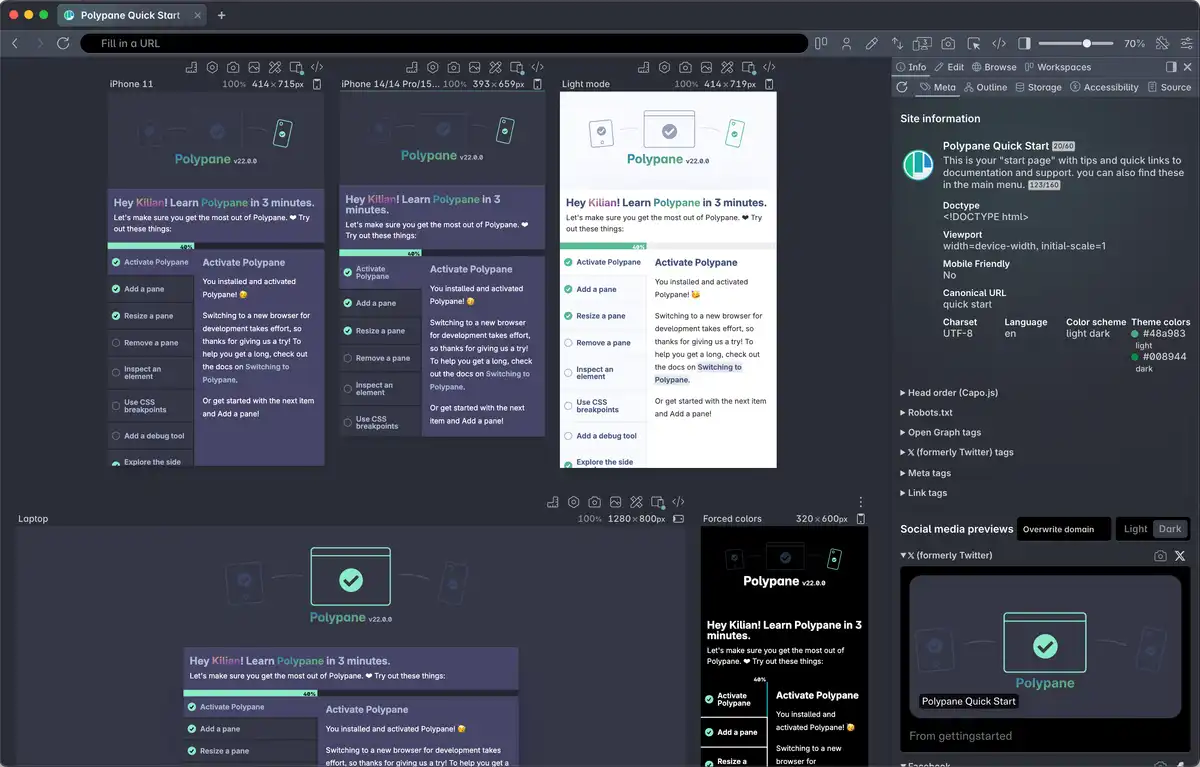Open the Accessibility tab
The height and width of the screenshot is (767, 1200).
[x=1104, y=87]
